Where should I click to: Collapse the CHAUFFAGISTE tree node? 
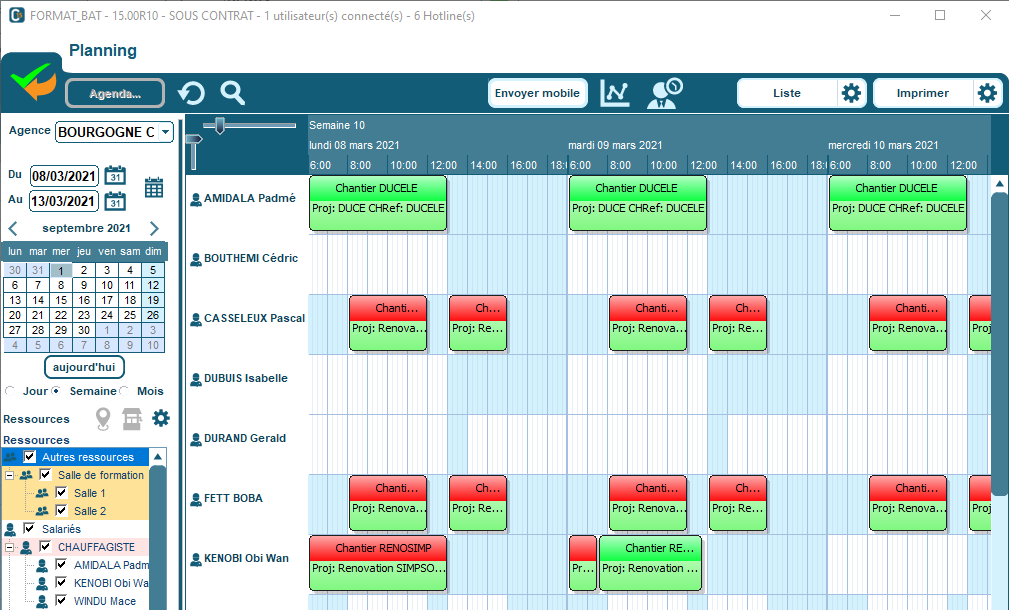pos(10,547)
